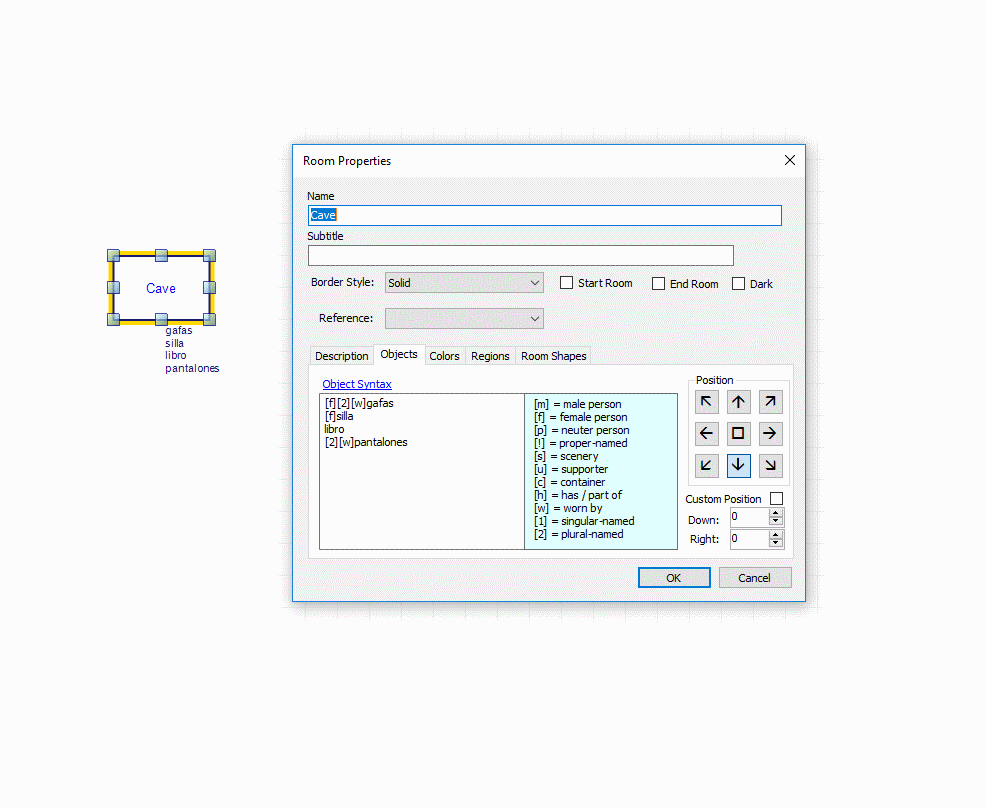Switch to the Colors tab
986x808 pixels.
click(444, 356)
